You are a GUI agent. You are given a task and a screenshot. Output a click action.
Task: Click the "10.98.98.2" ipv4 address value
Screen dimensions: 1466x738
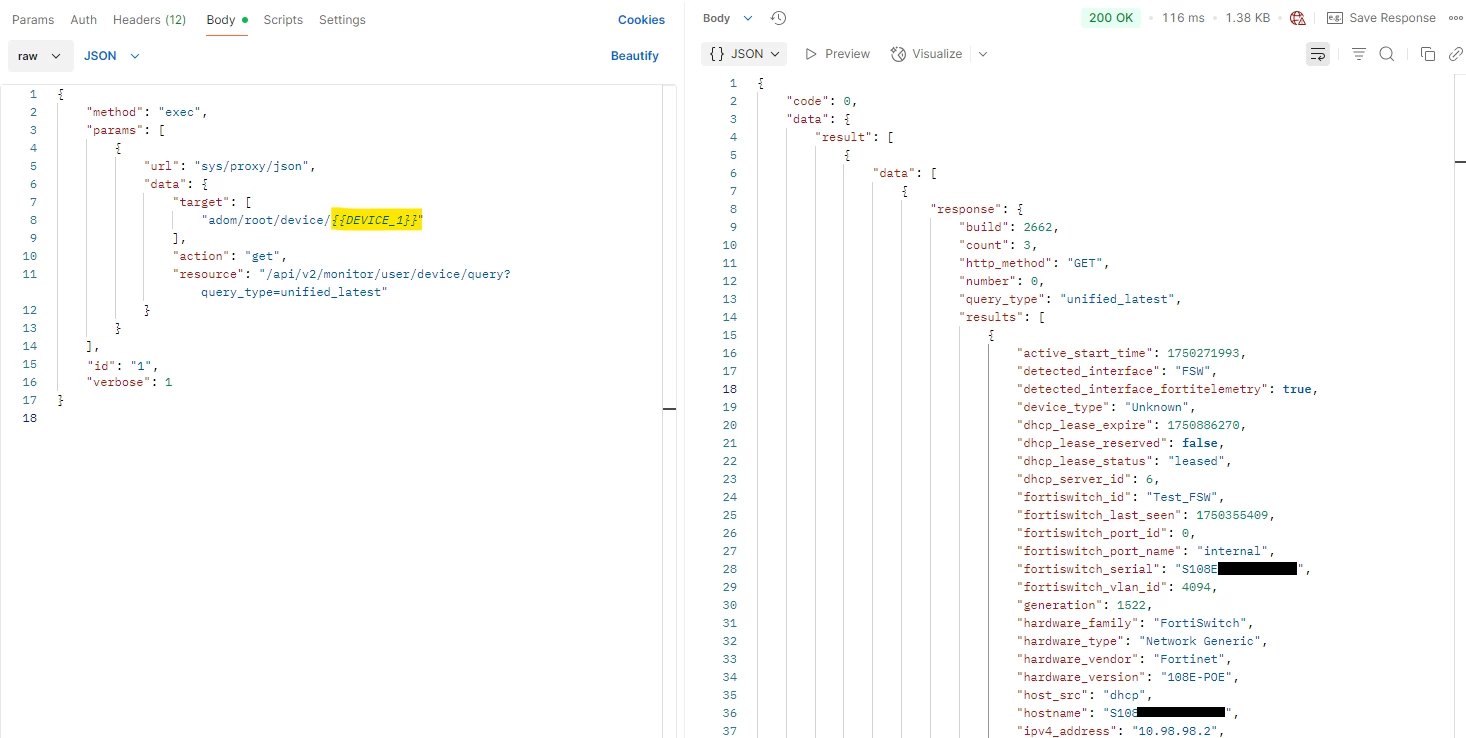[1177, 731]
